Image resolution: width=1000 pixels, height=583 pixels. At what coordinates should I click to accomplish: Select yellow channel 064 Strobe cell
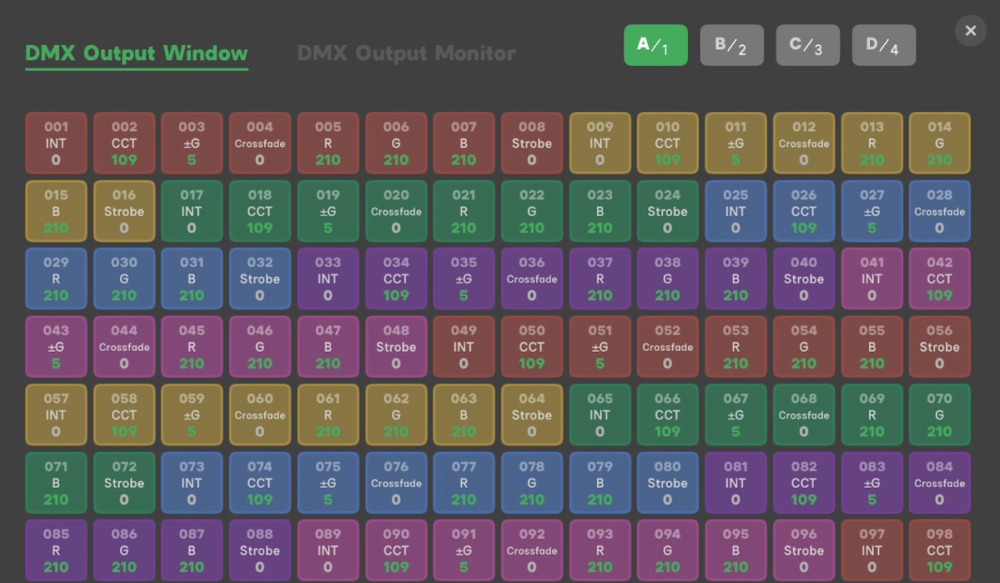point(532,415)
